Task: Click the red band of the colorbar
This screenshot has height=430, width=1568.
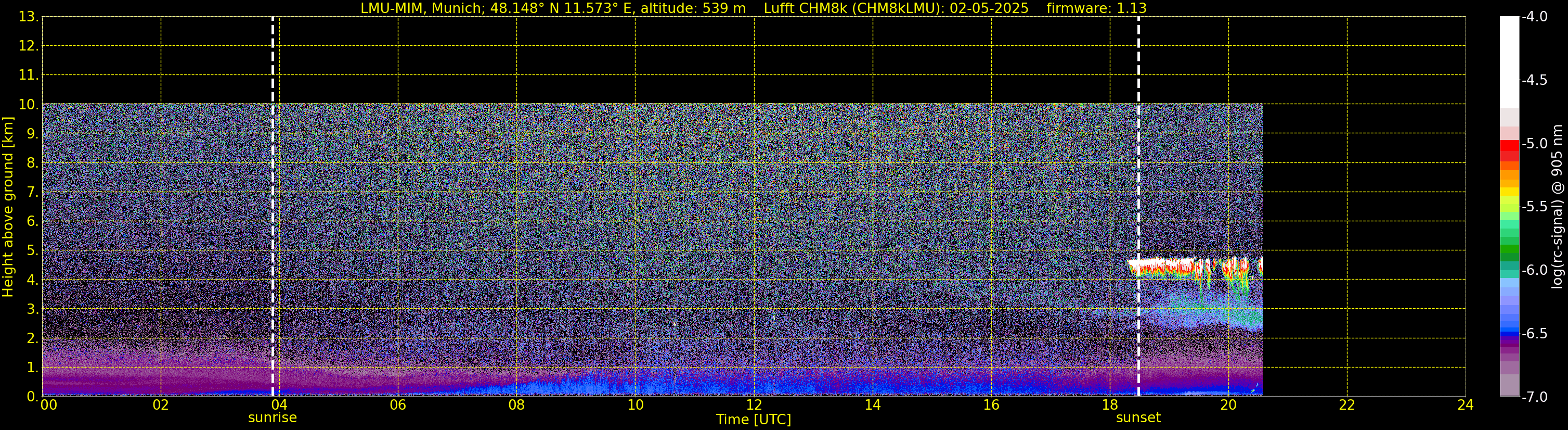Action: (1510, 147)
